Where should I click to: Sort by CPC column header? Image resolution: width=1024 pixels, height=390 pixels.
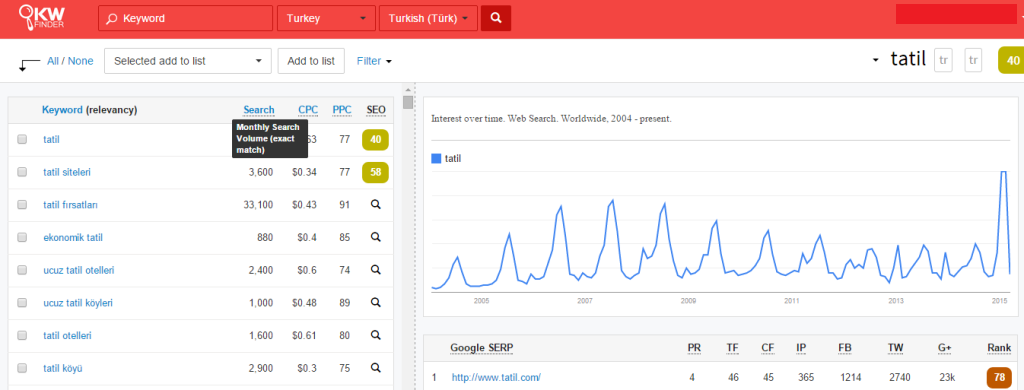[x=308, y=110]
